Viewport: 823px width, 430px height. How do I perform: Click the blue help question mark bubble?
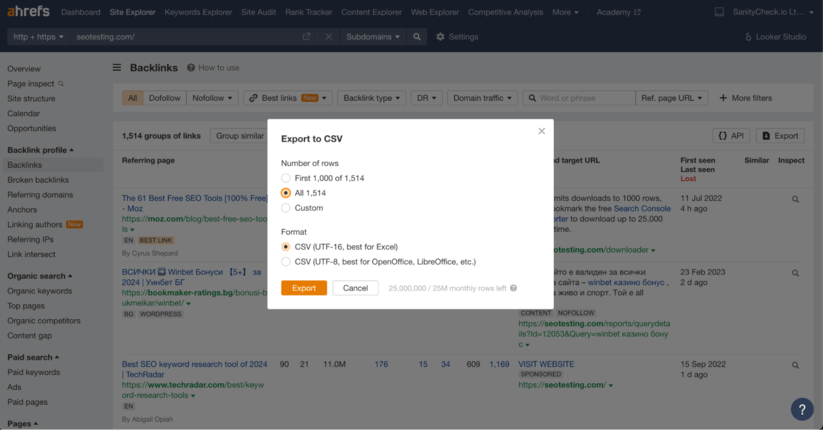802,409
